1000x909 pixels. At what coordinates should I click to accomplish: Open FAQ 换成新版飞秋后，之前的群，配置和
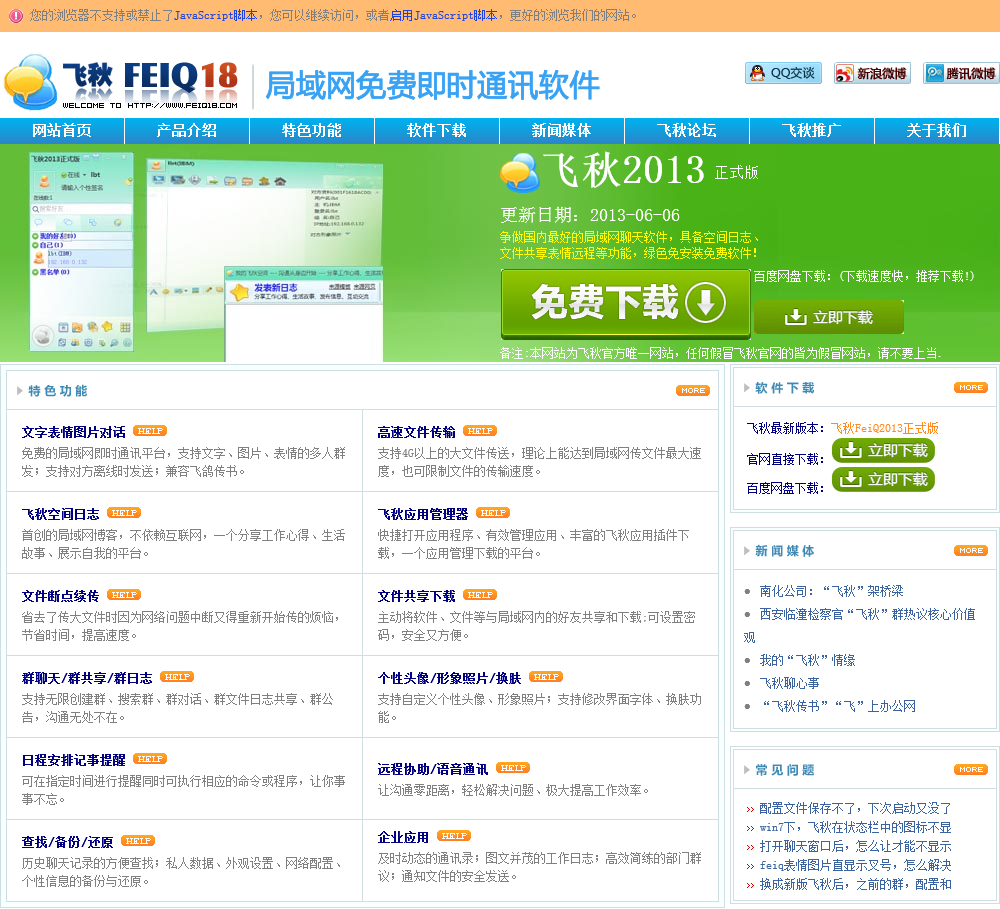[x=855, y=884]
